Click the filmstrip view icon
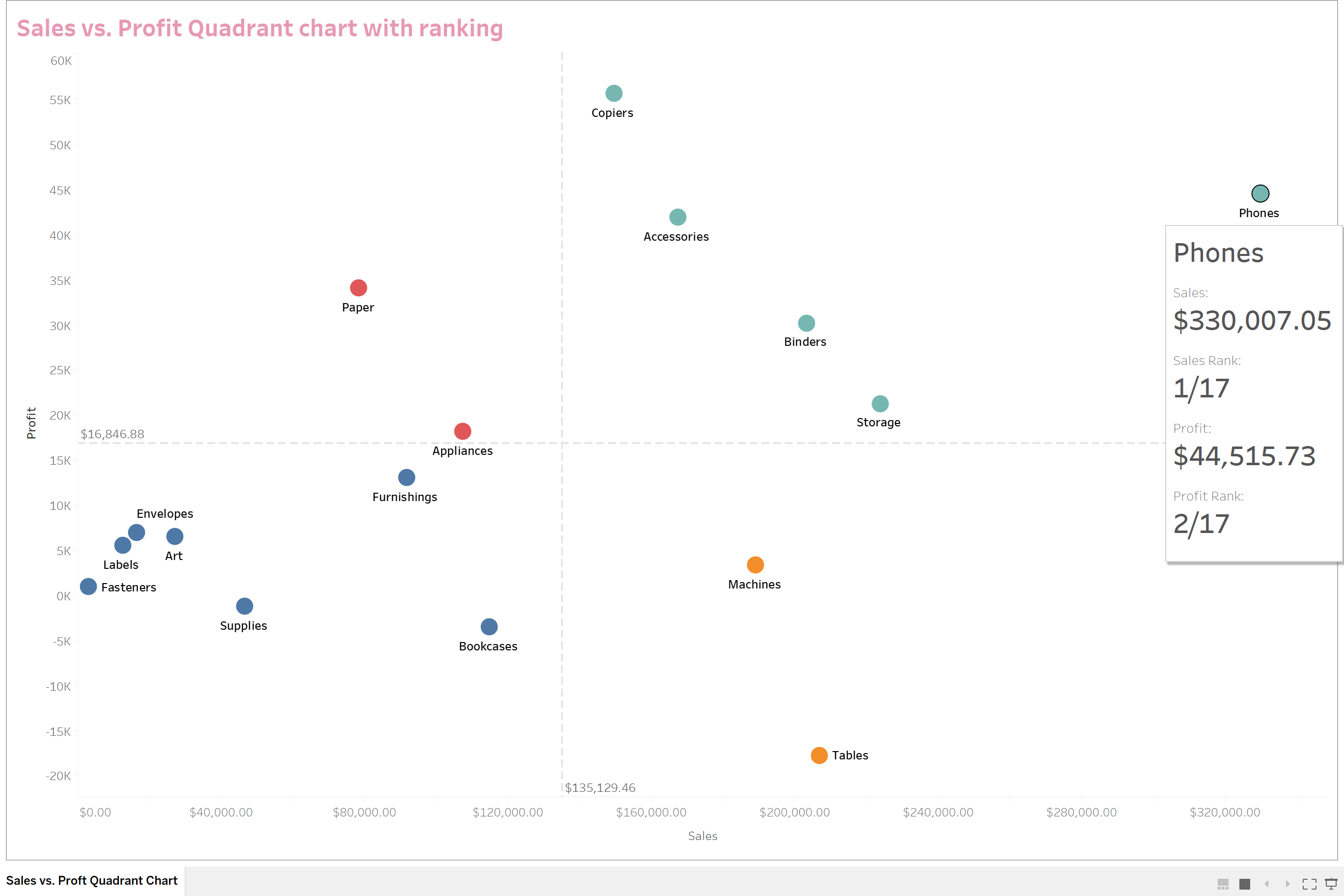Image resolution: width=1344 pixels, height=896 pixels. pyautogui.click(x=1223, y=884)
